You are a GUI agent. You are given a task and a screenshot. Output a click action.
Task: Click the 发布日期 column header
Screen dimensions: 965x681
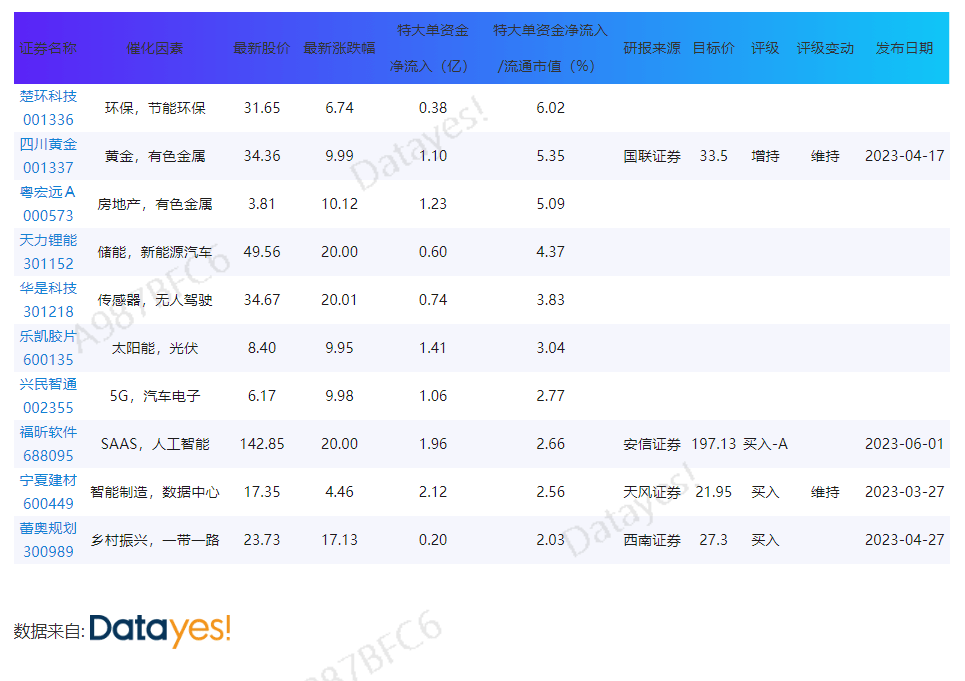pyautogui.click(x=904, y=48)
